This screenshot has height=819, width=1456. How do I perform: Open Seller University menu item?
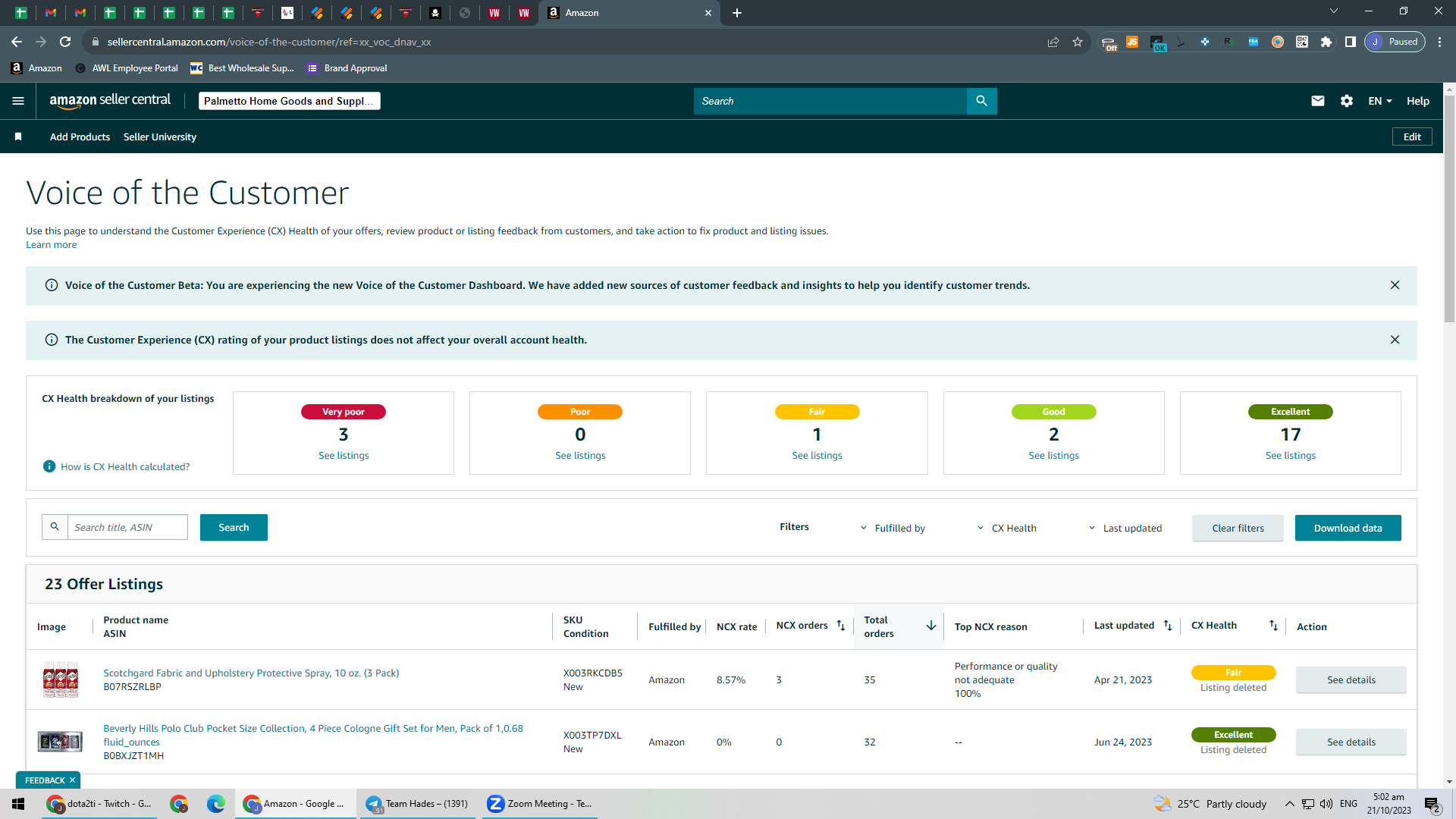coord(160,136)
